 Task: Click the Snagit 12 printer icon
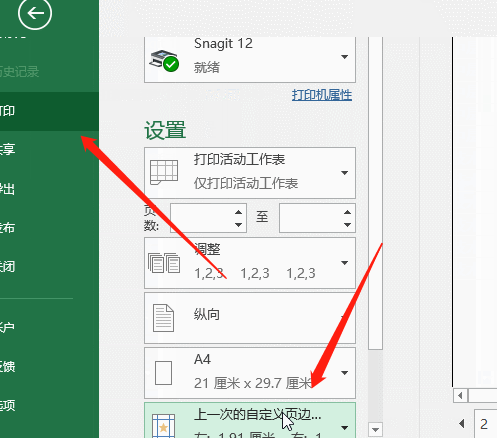(164, 61)
